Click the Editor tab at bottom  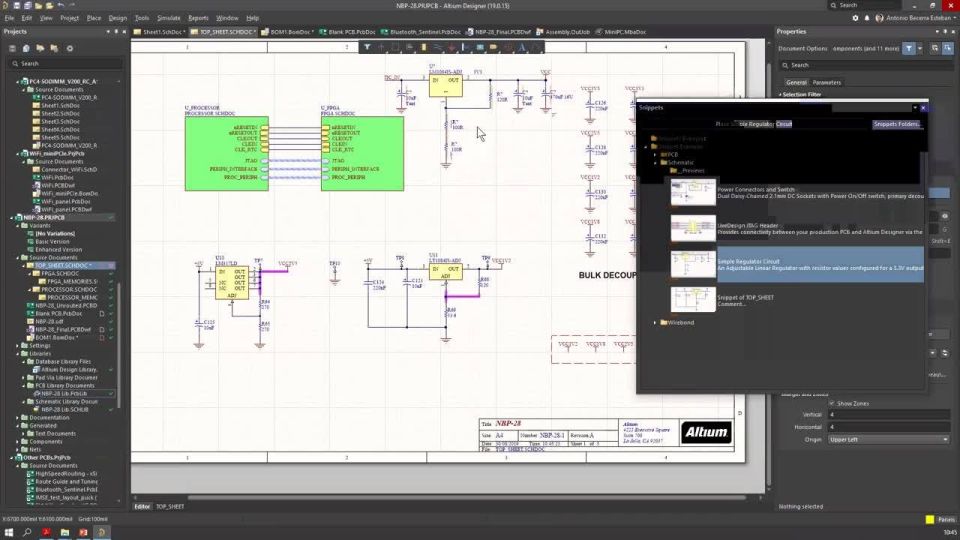(x=142, y=507)
